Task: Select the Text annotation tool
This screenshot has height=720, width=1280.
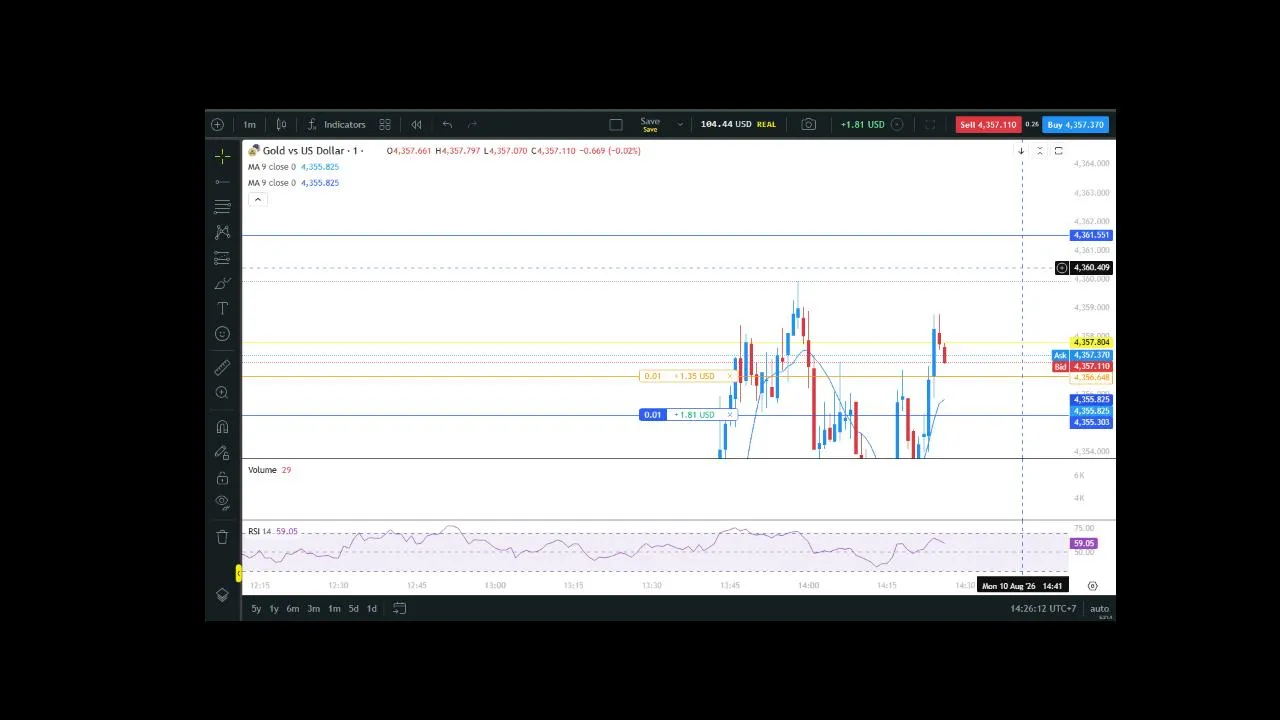Action: click(x=222, y=309)
